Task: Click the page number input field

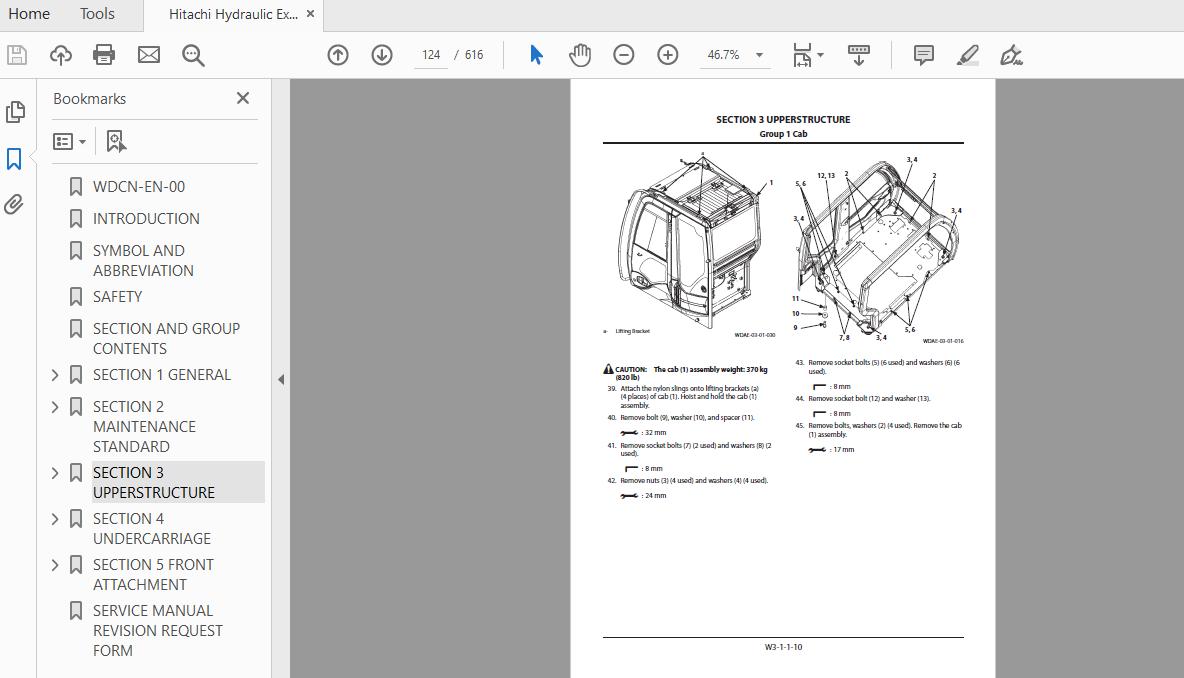Action: point(431,55)
